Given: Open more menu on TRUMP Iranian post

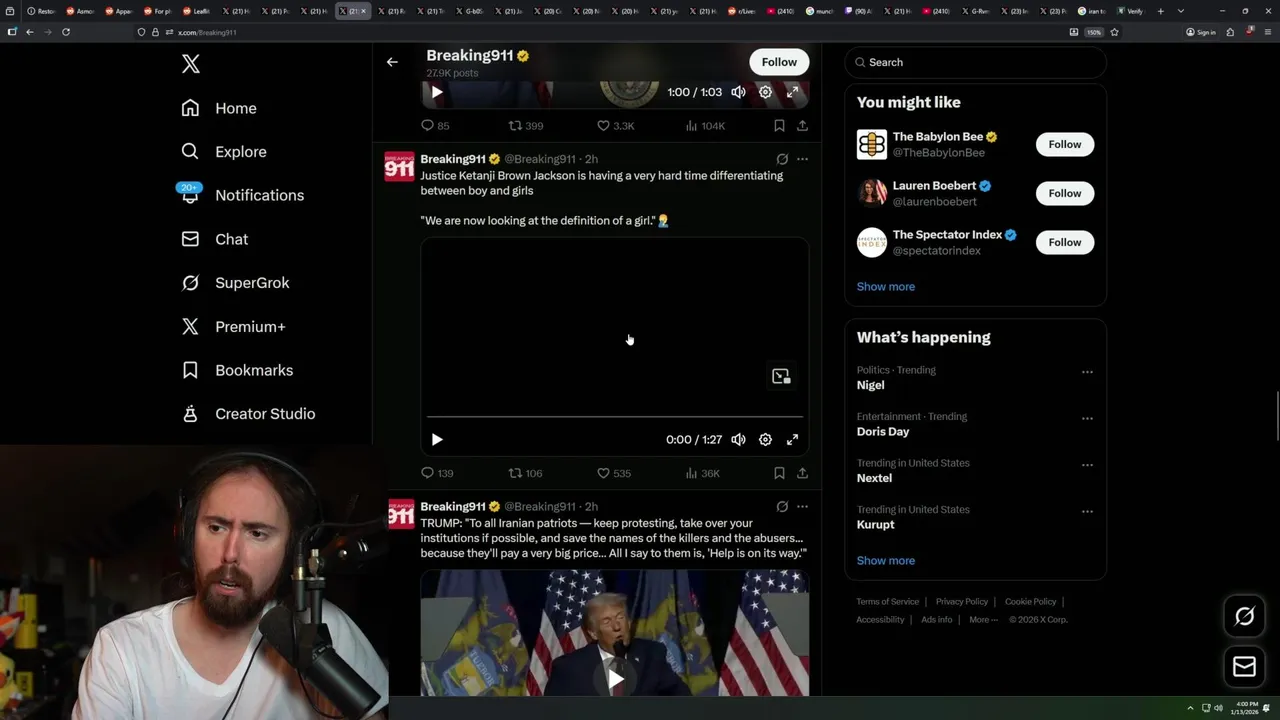Looking at the screenshot, I should (x=802, y=507).
